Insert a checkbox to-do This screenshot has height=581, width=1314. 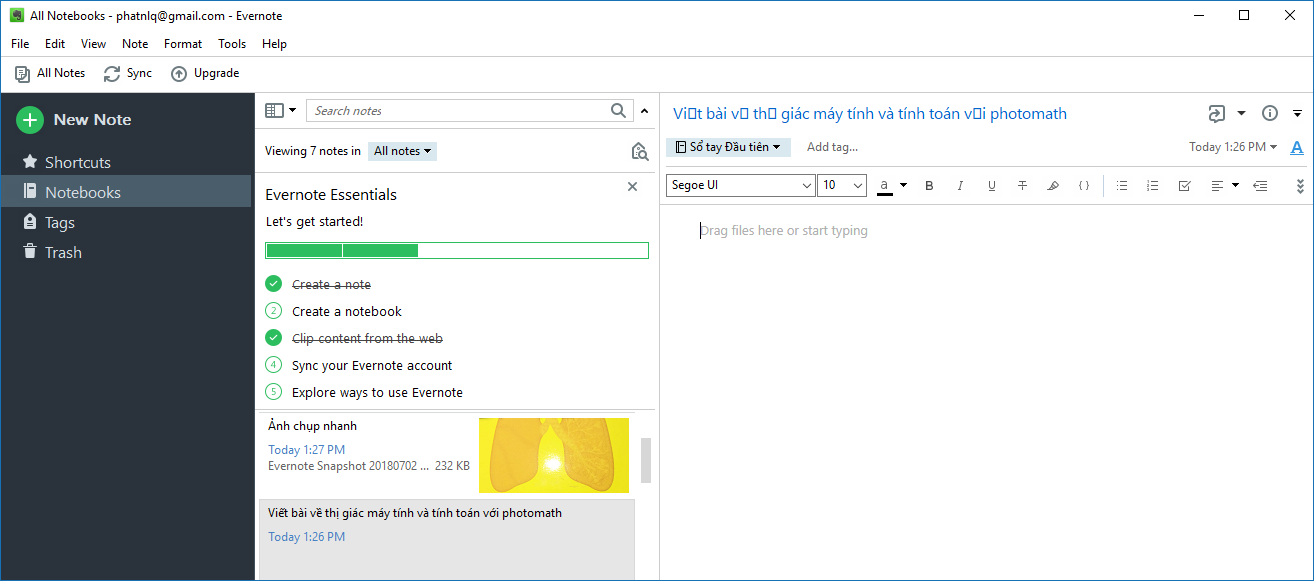pyautogui.click(x=1185, y=186)
